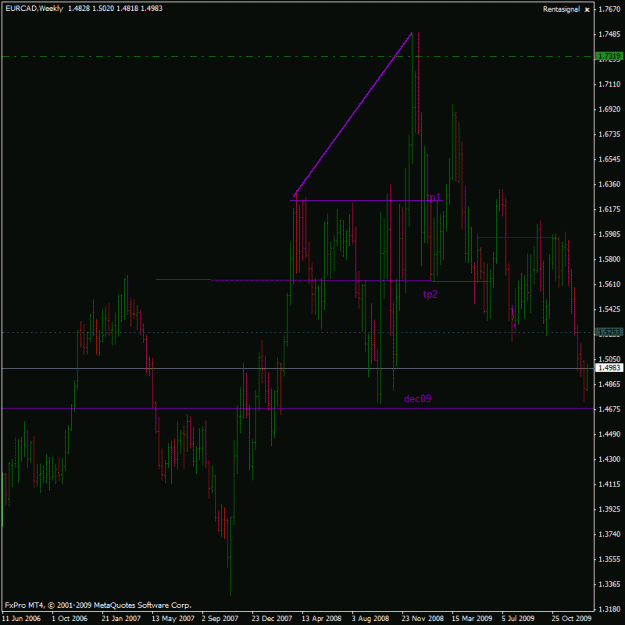
Task: Click the 23 Nov 2008 date label
Action: point(423,618)
